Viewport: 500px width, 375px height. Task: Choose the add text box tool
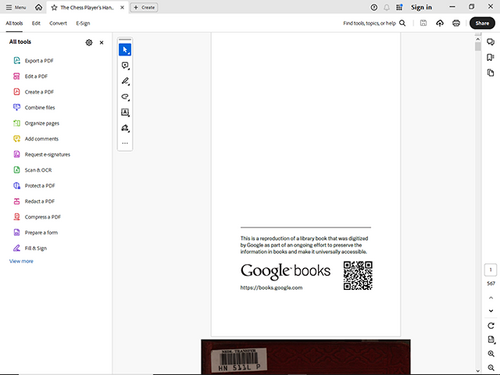click(125, 113)
